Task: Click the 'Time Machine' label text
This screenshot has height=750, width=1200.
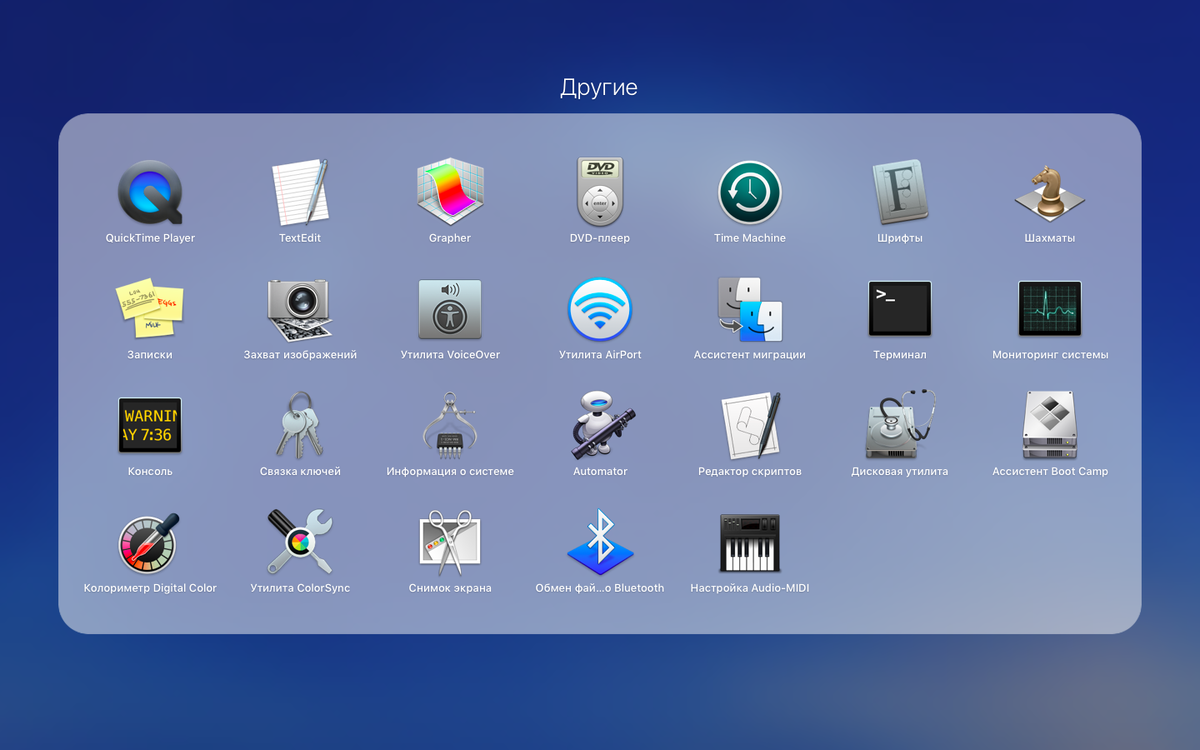Action: click(750, 238)
